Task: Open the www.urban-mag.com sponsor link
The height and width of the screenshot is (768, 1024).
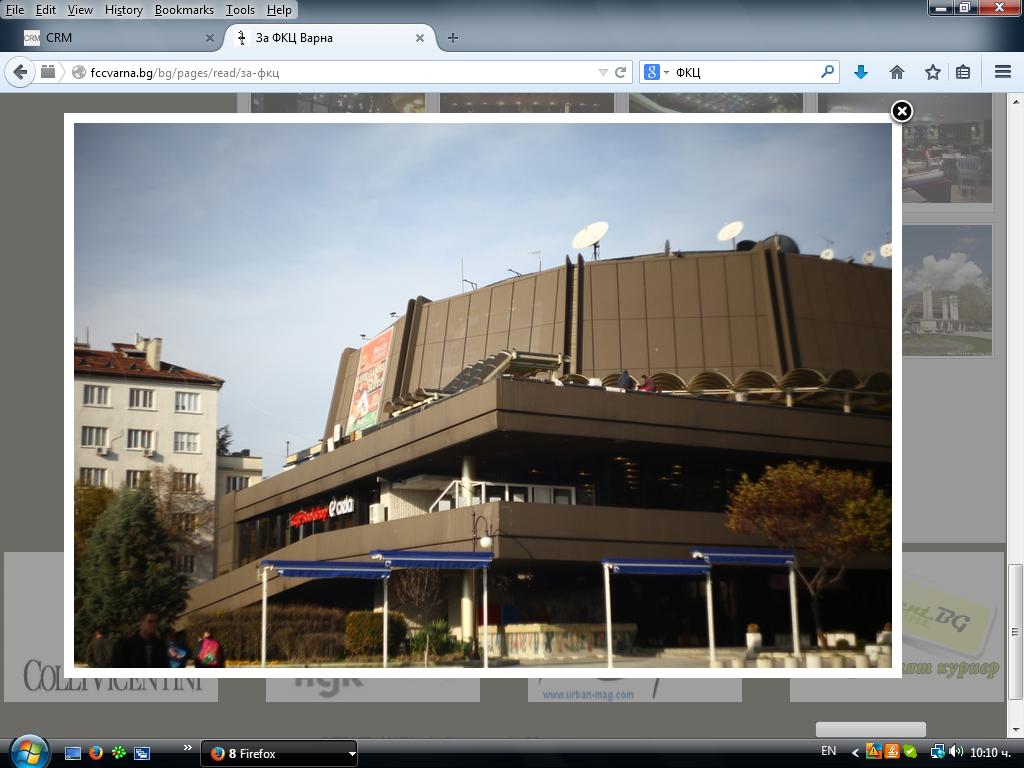Action: (x=588, y=694)
